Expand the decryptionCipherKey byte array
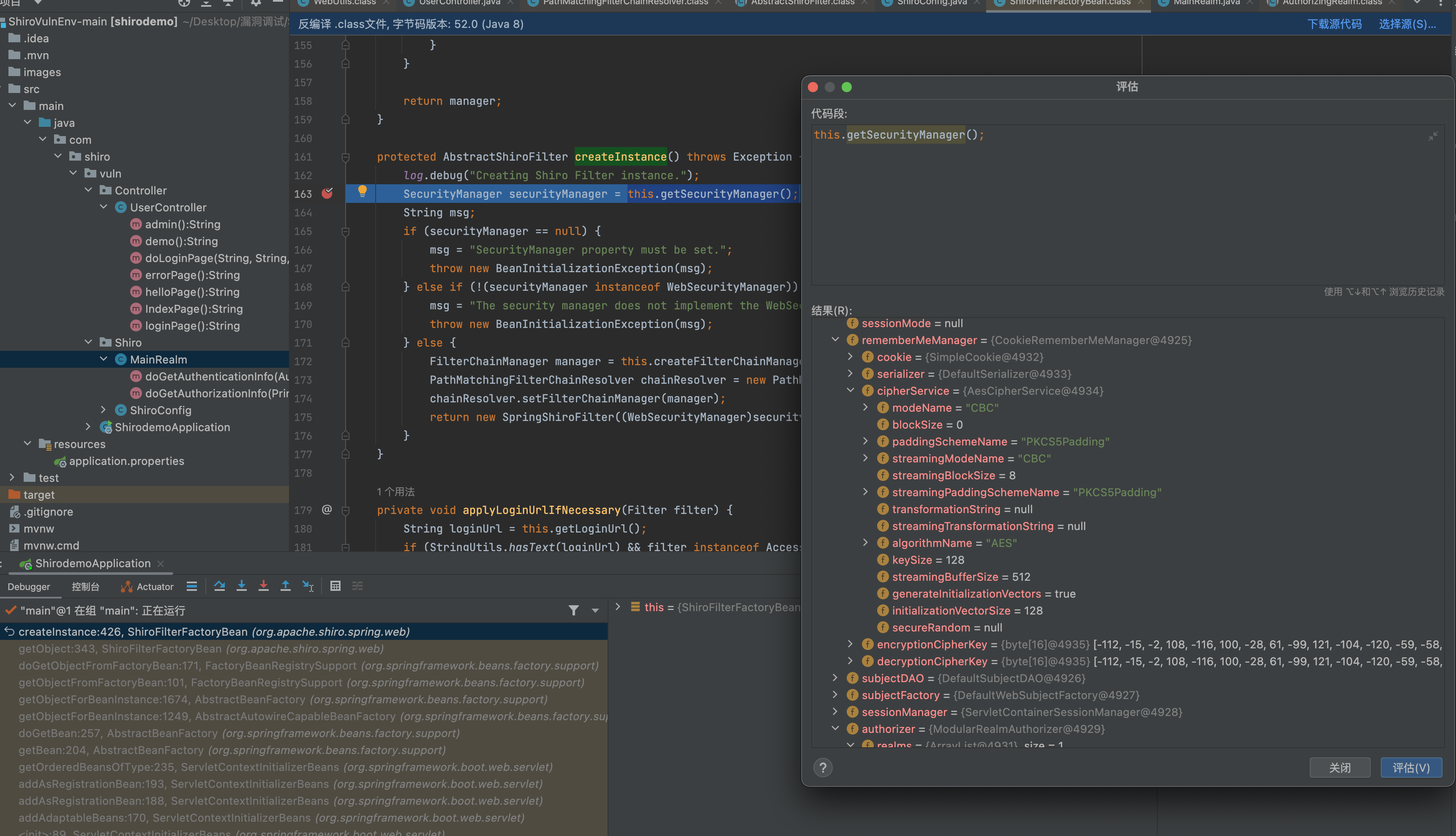1456x836 pixels. coord(851,661)
